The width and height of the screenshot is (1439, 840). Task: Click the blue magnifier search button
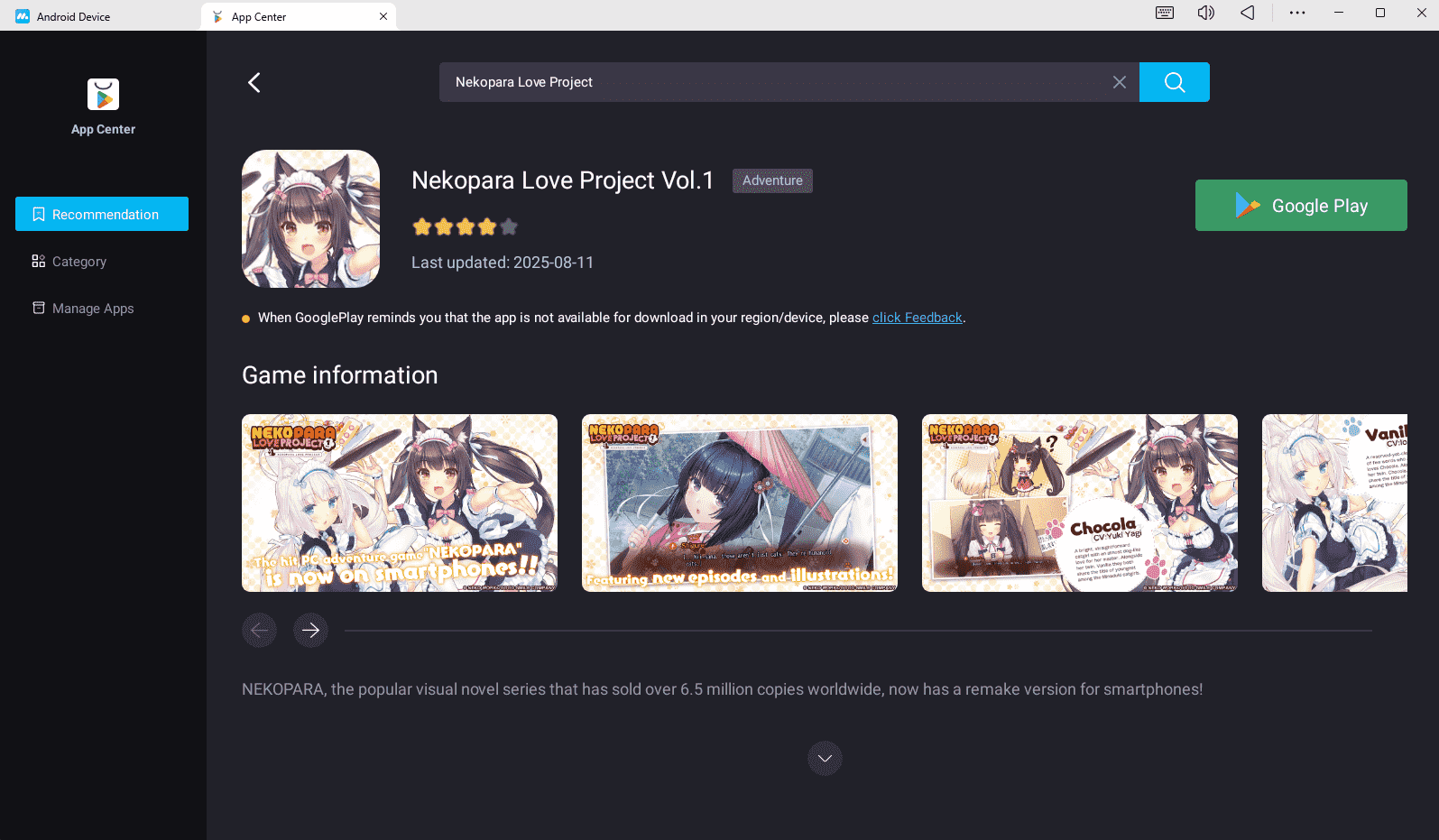pos(1174,82)
